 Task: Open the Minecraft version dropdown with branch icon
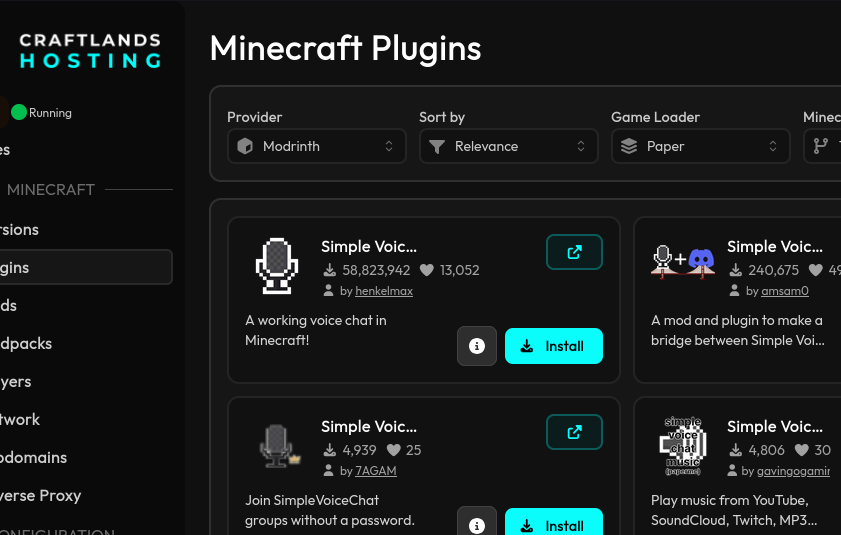[x=822, y=146]
